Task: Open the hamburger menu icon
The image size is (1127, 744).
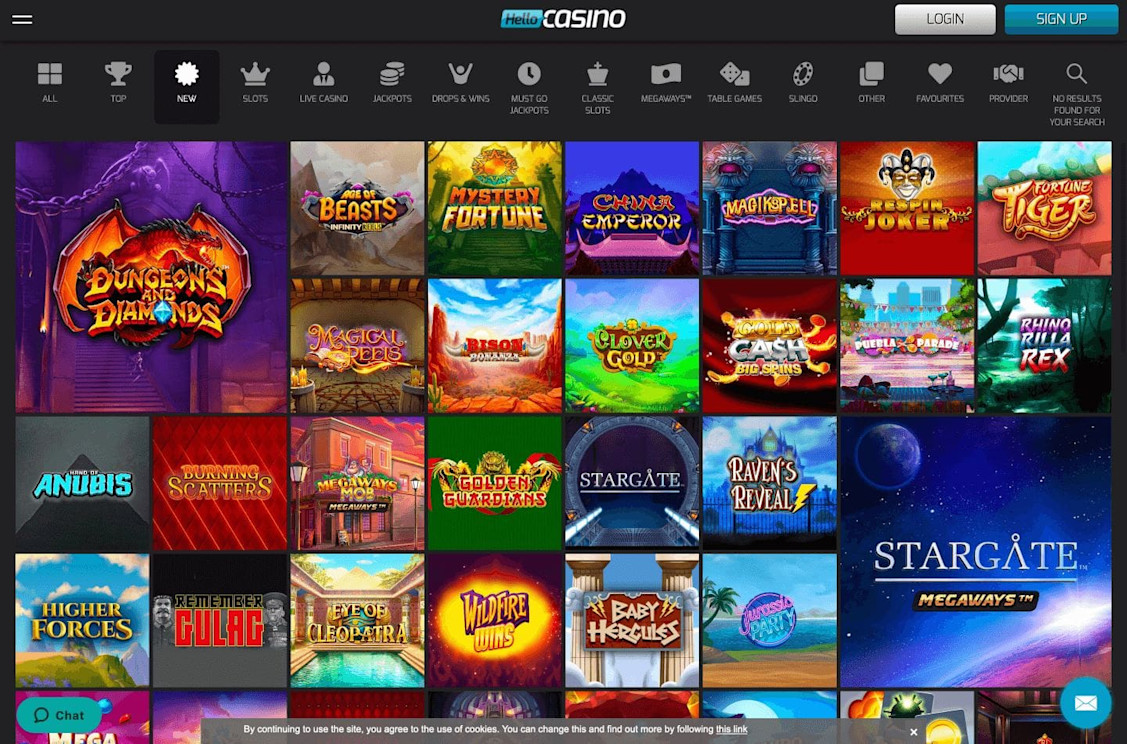Action: (22, 19)
